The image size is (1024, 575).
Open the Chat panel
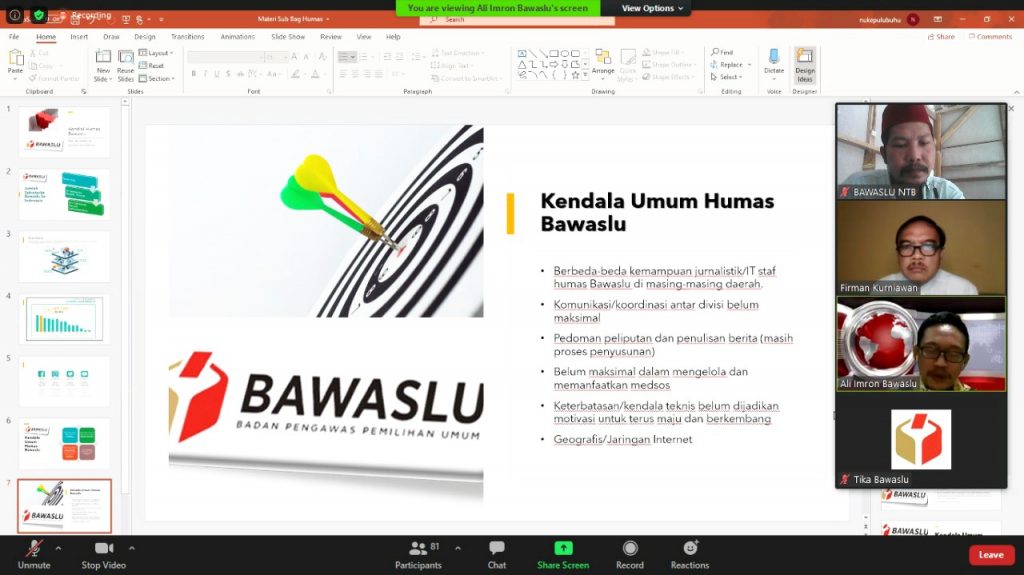[496, 549]
